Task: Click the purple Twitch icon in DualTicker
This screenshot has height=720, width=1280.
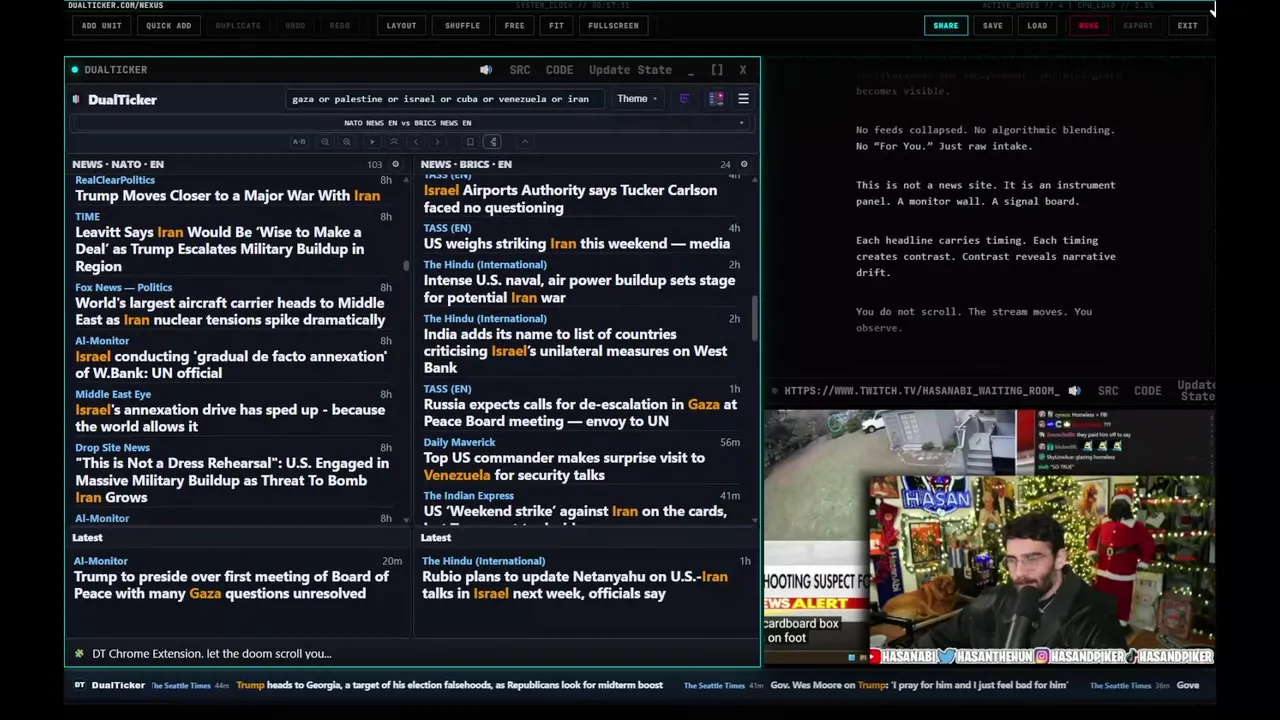Action: (684, 99)
